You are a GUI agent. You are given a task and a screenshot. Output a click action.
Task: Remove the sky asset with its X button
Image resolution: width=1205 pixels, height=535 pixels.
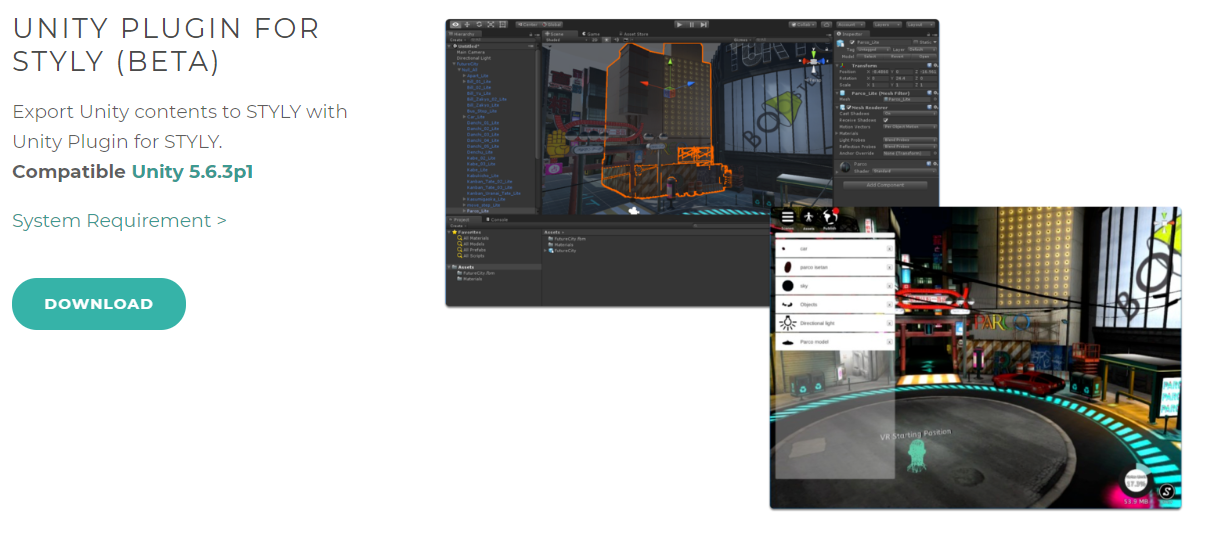pyautogui.click(x=889, y=286)
